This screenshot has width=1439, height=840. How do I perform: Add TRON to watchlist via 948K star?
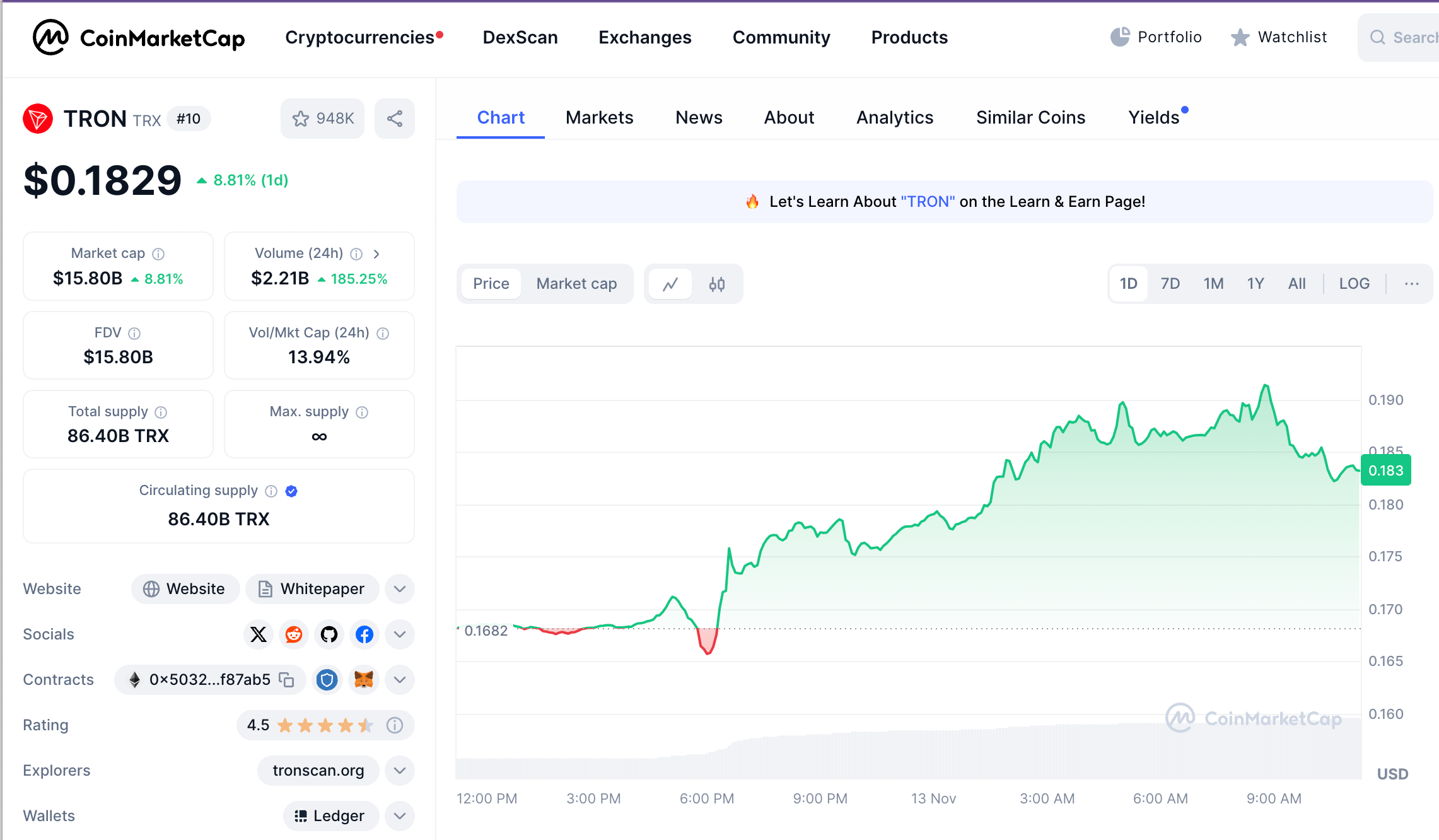click(x=323, y=119)
